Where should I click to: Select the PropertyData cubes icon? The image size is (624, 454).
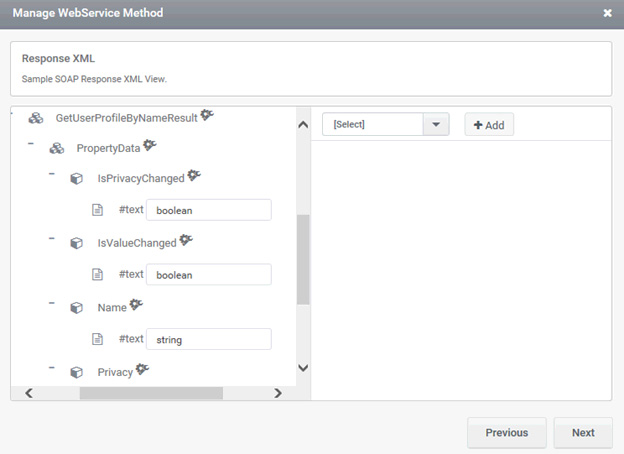(57, 148)
